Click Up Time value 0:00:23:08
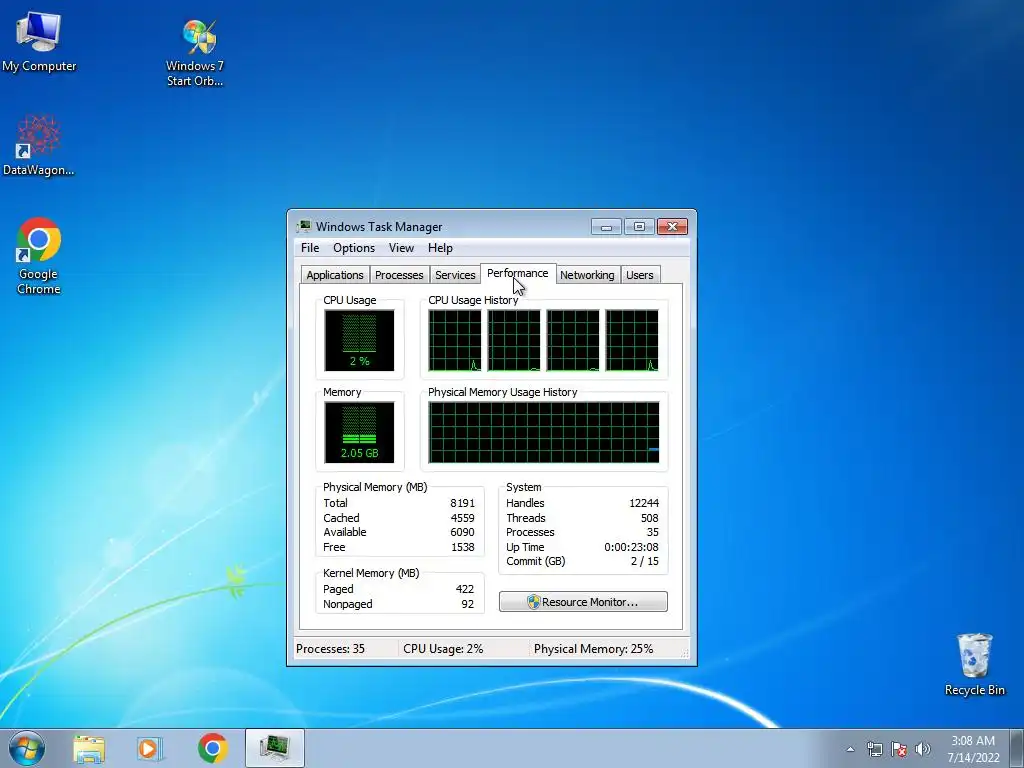The height and width of the screenshot is (768, 1024). (632, 547)
